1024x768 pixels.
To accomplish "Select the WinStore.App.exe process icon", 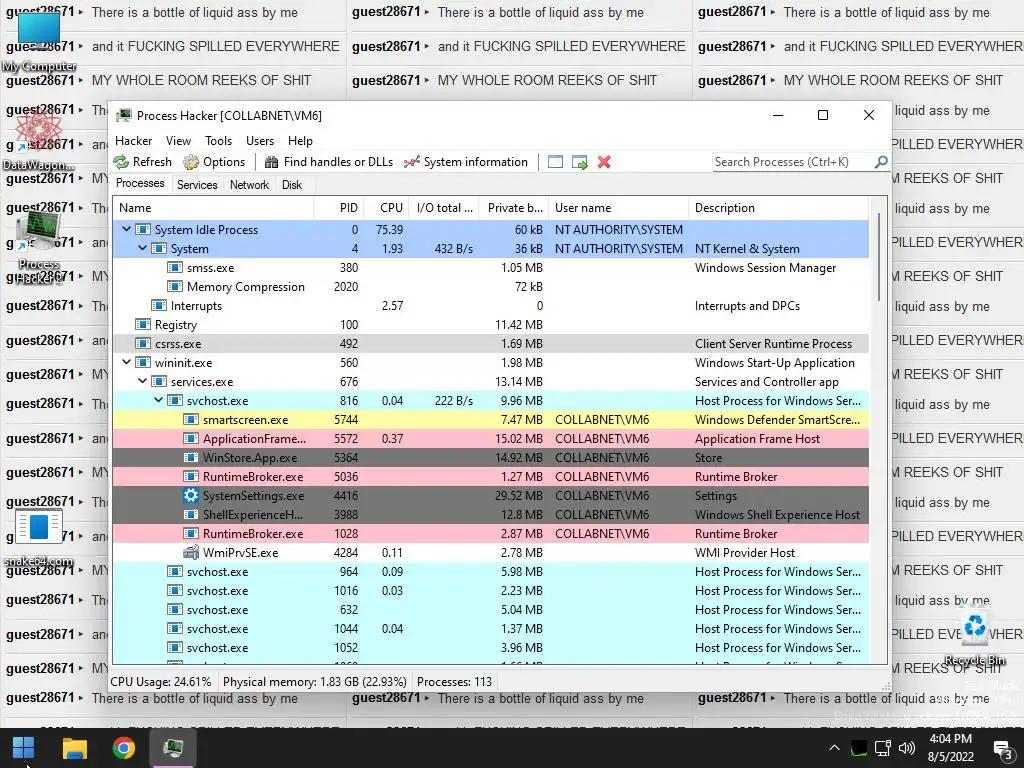I will tap(191, 457).
